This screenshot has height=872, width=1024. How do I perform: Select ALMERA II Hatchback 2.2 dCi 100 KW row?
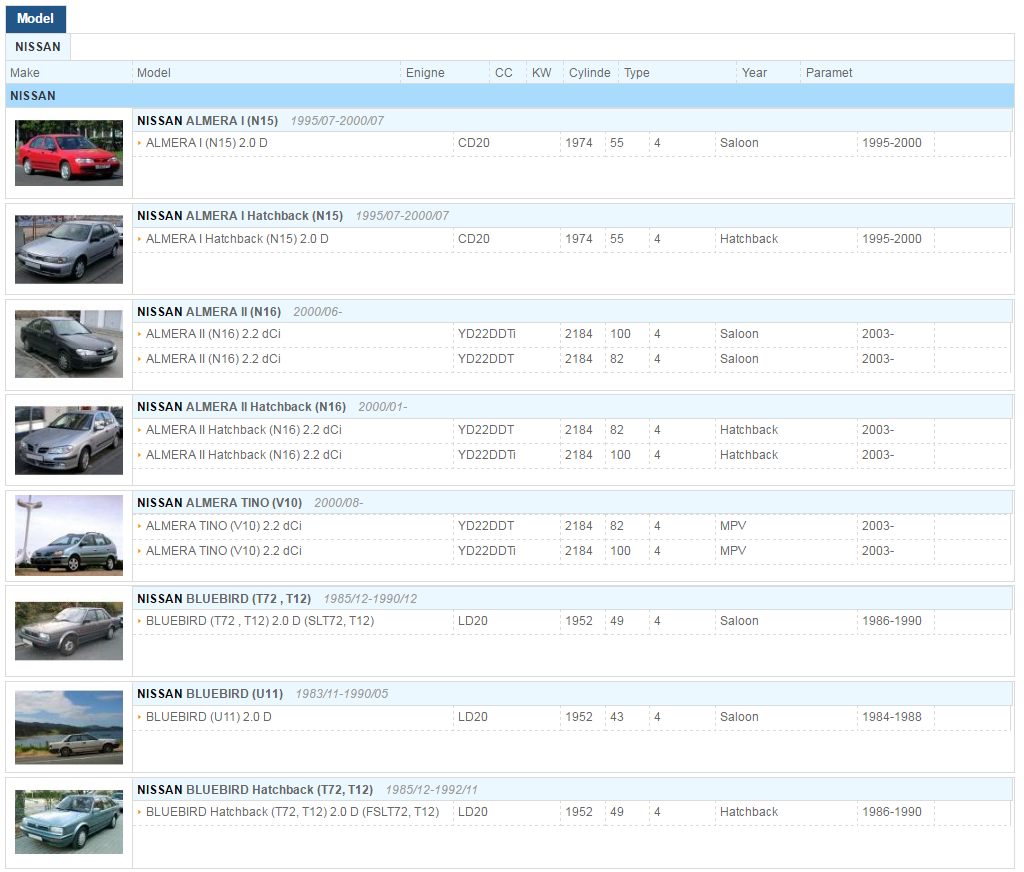[x=573, y=455]
